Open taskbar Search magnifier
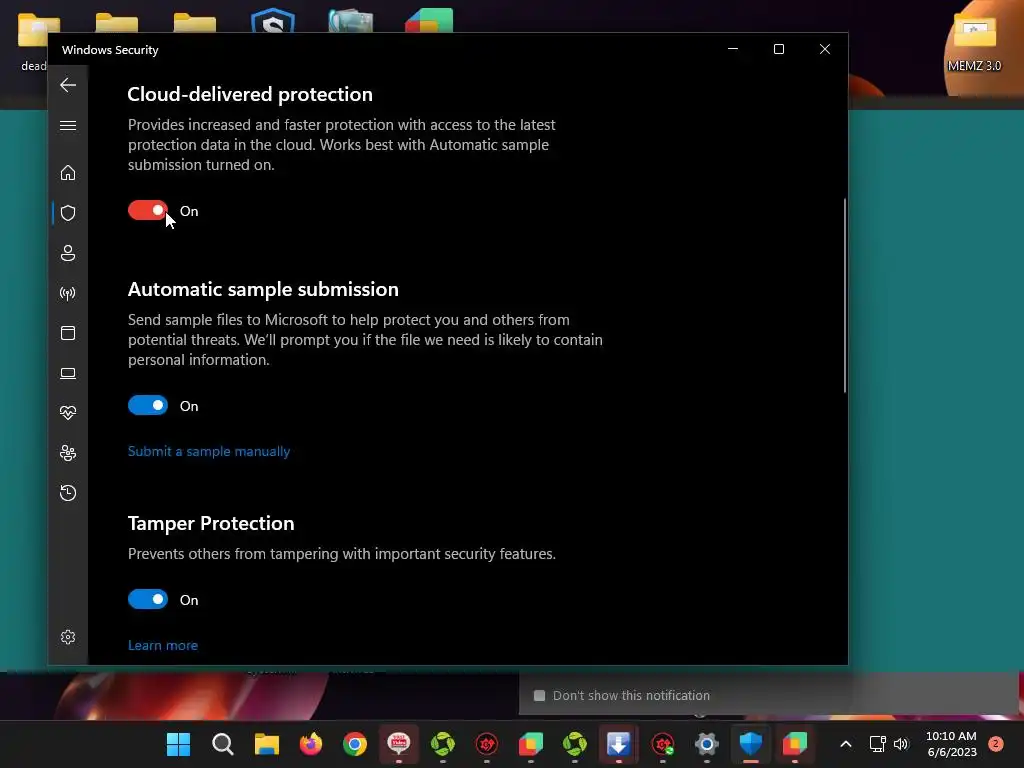The height and width of the screenshot is (768, 1024). [x=223, y=744]
